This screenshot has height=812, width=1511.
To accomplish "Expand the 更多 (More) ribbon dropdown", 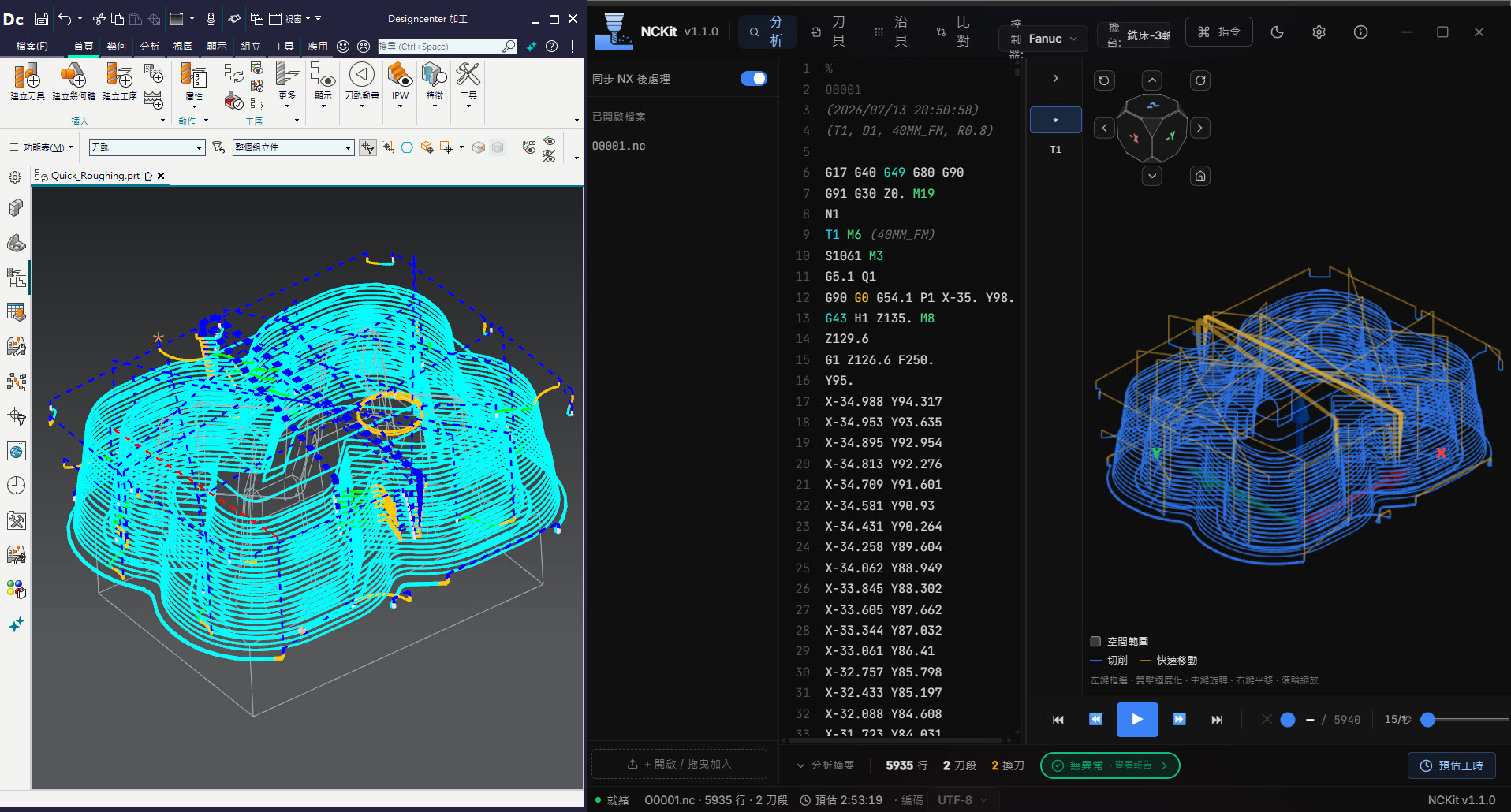I will pos(287,87).
